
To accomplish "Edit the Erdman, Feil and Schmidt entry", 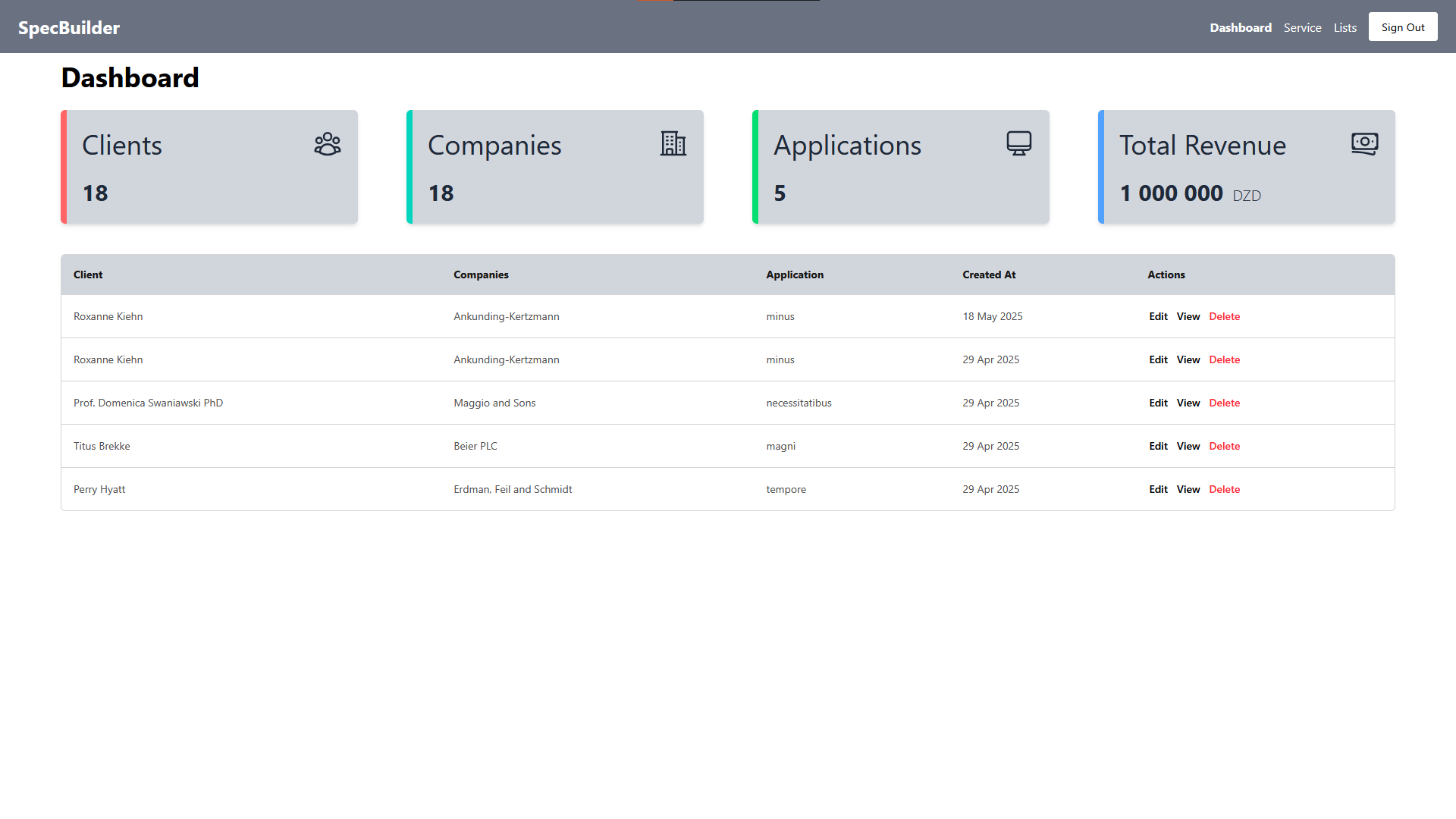I will [1158, 489].
